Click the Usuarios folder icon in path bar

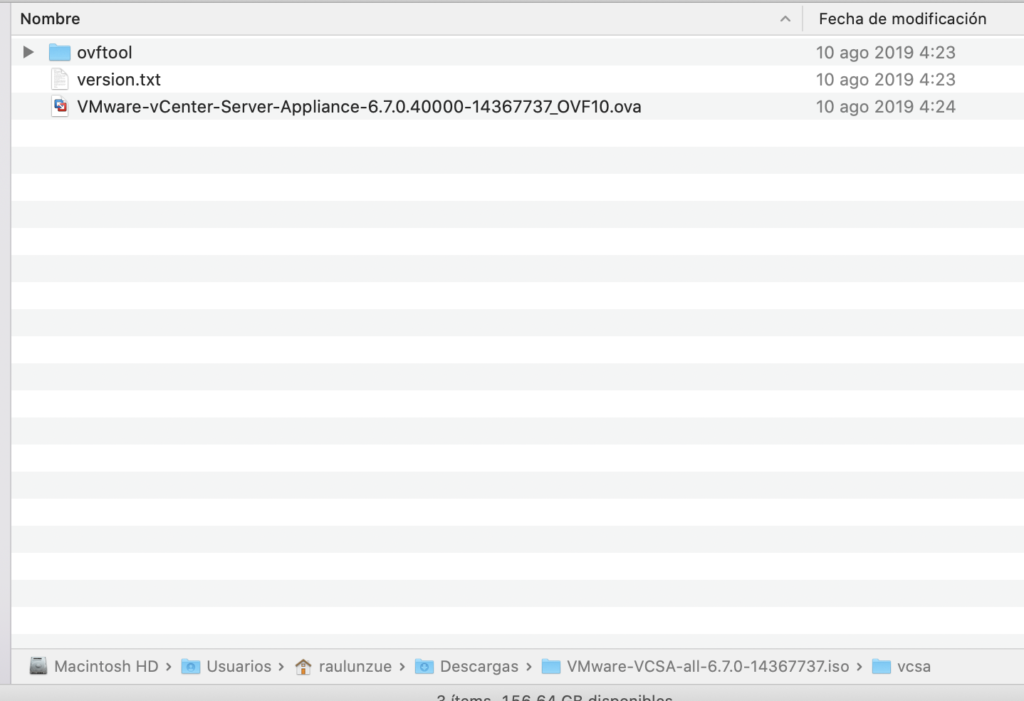click(x=190, y=666)
